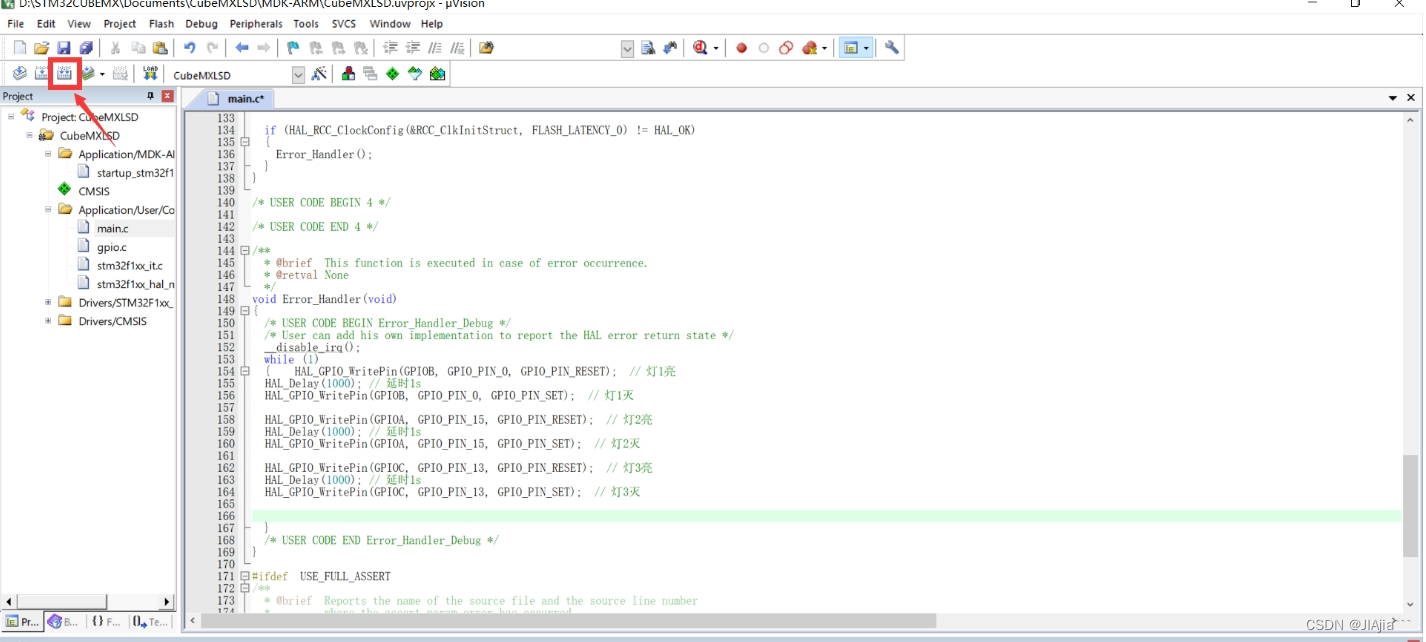The image size is (1426, 642).
Task: Open the target selection CubeMXLSD dropdown
Action: click(298, 75)
